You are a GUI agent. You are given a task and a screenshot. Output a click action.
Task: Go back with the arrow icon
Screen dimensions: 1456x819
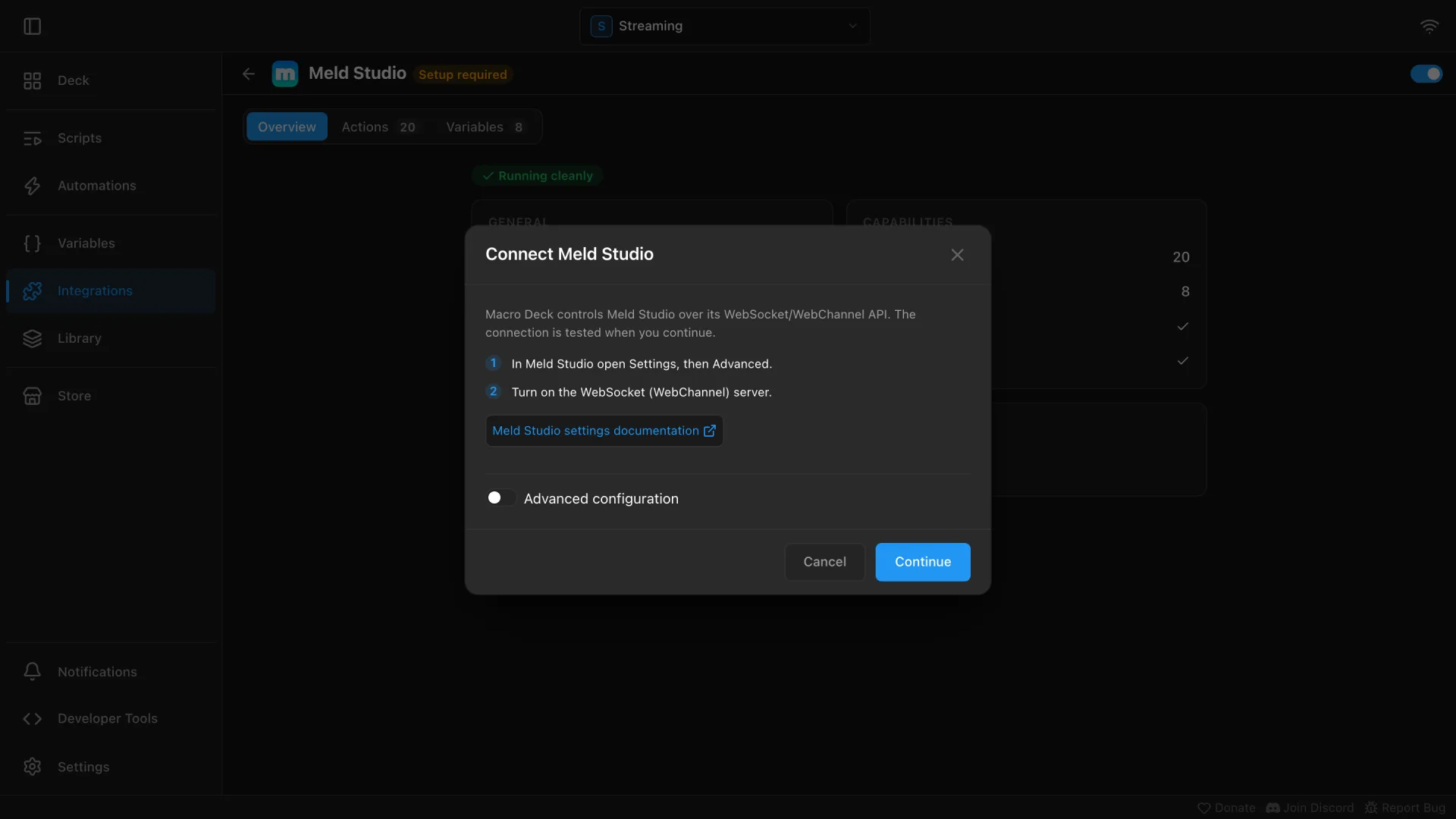[x=249, y=74]
